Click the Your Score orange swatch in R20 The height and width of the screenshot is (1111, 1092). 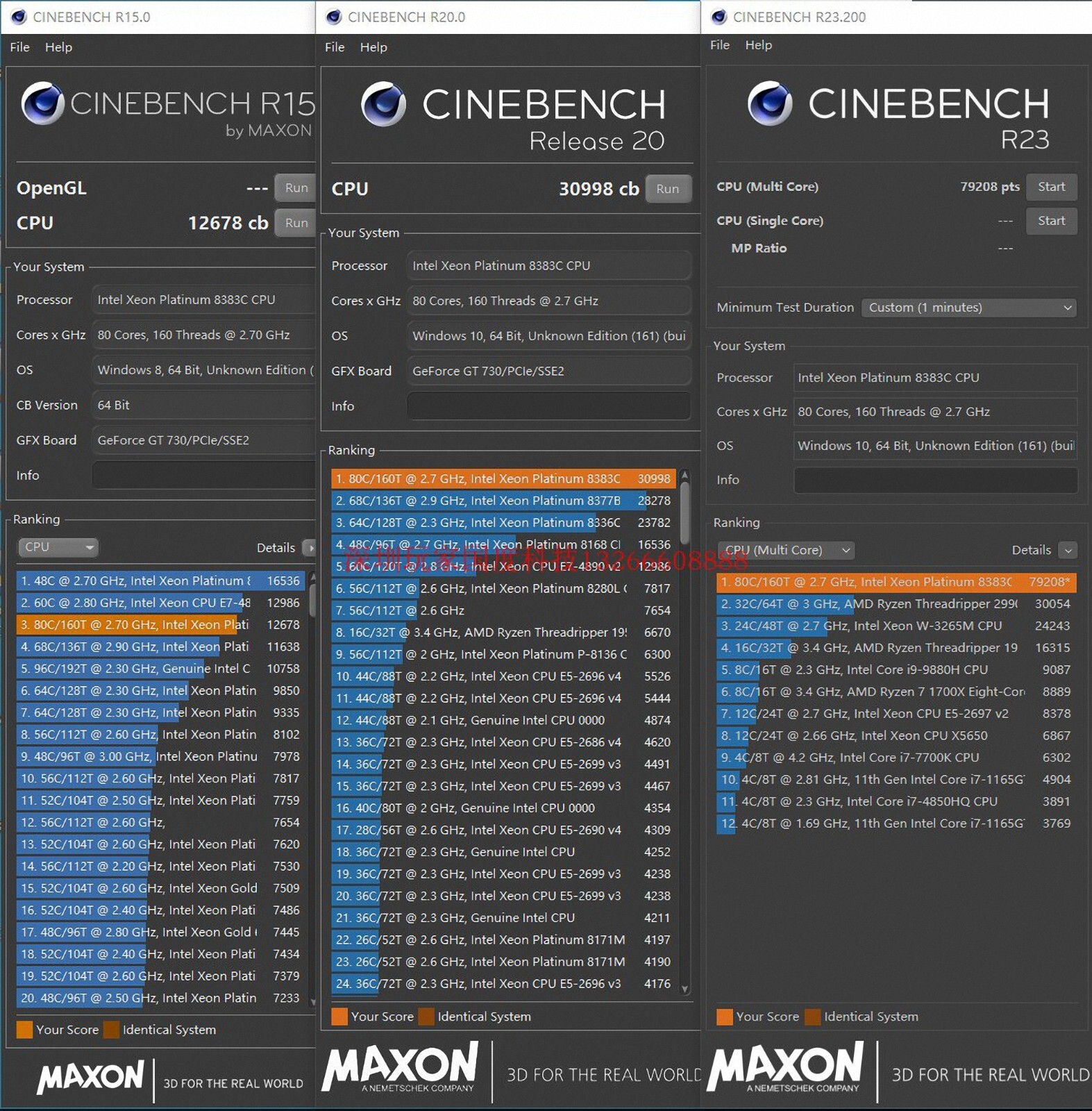[339, 1017]
